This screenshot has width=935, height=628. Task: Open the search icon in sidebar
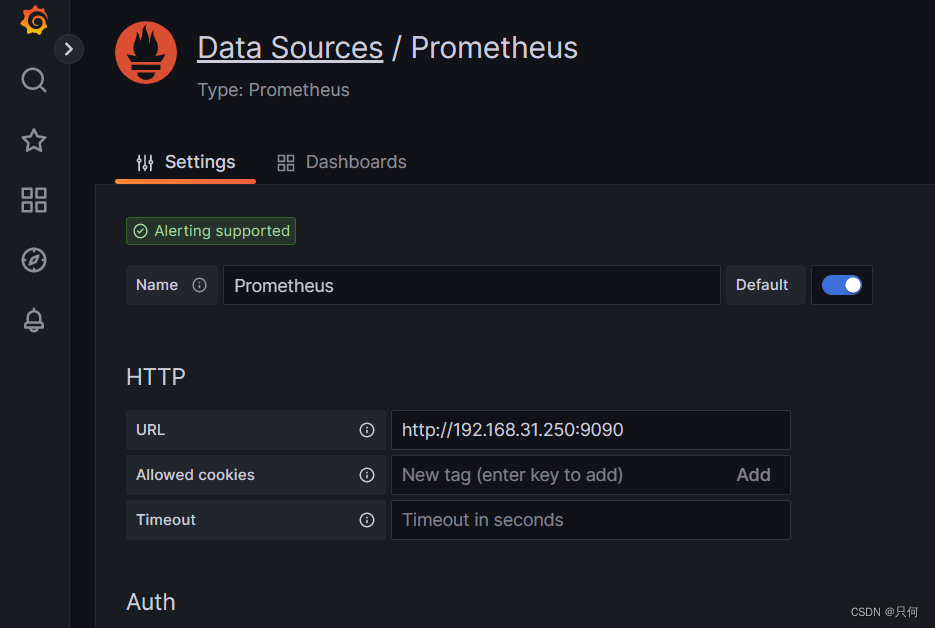click(x=34, y=80)
